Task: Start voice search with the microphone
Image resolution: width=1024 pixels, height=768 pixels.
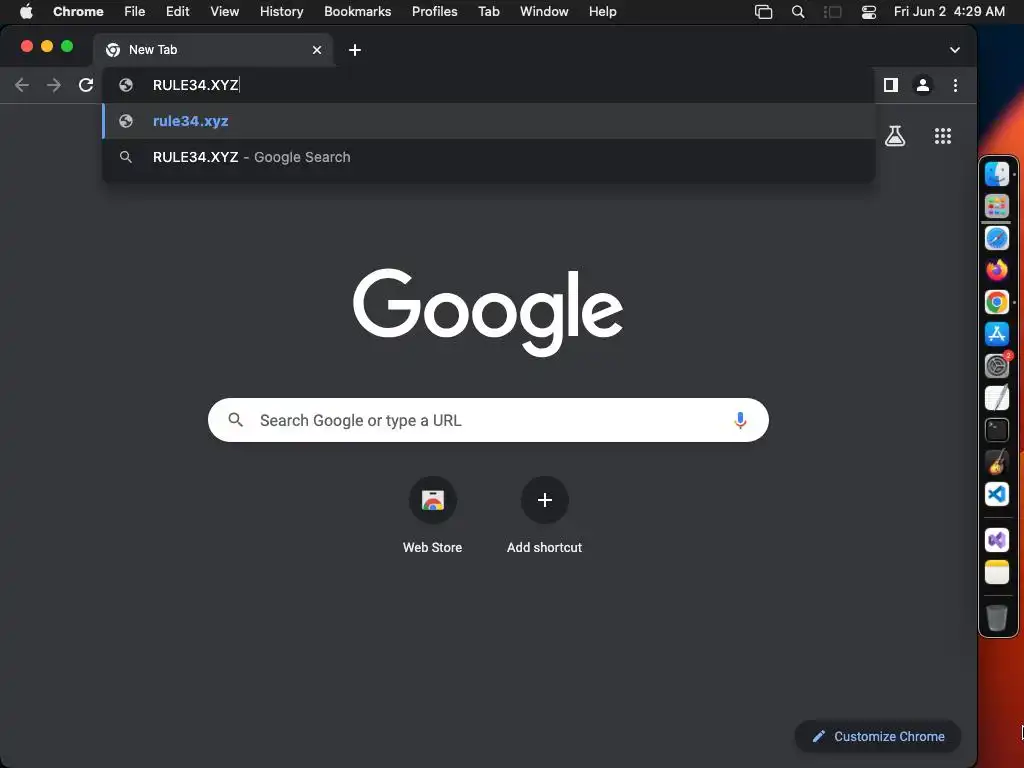Action: (x=740, y=420)
